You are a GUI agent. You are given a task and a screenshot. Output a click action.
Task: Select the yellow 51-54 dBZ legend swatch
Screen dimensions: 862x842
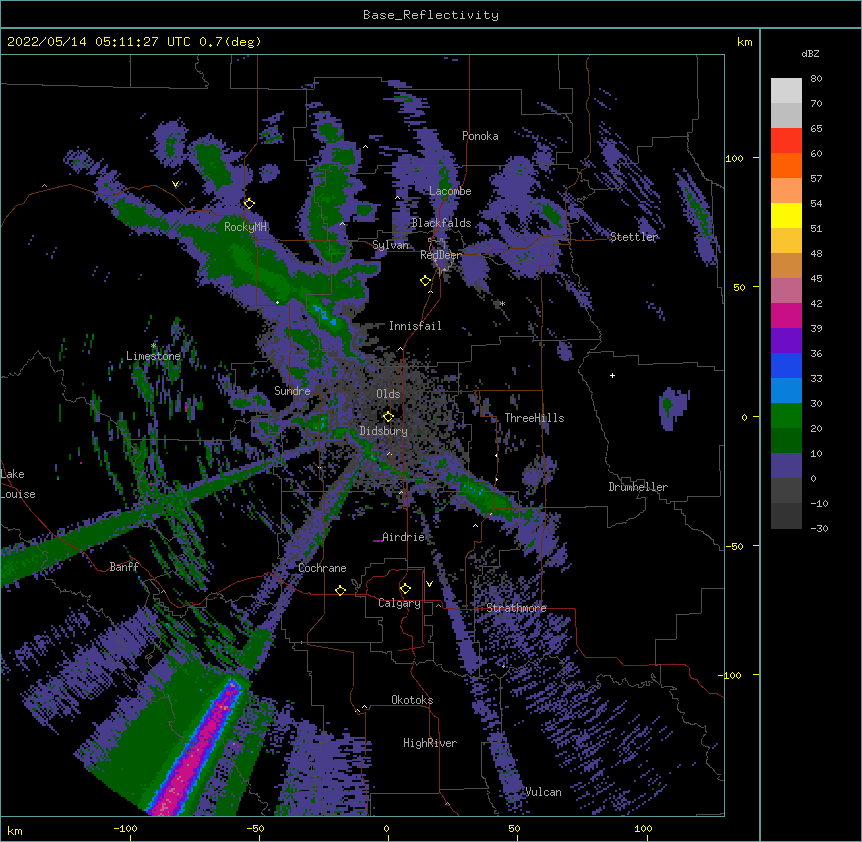tap(786, 215)
